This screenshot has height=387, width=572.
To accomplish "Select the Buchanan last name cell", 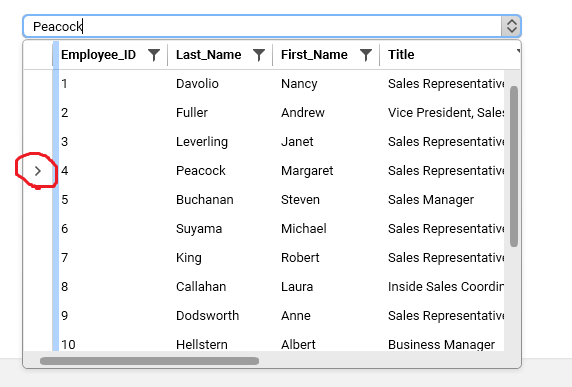I will 205,200.
